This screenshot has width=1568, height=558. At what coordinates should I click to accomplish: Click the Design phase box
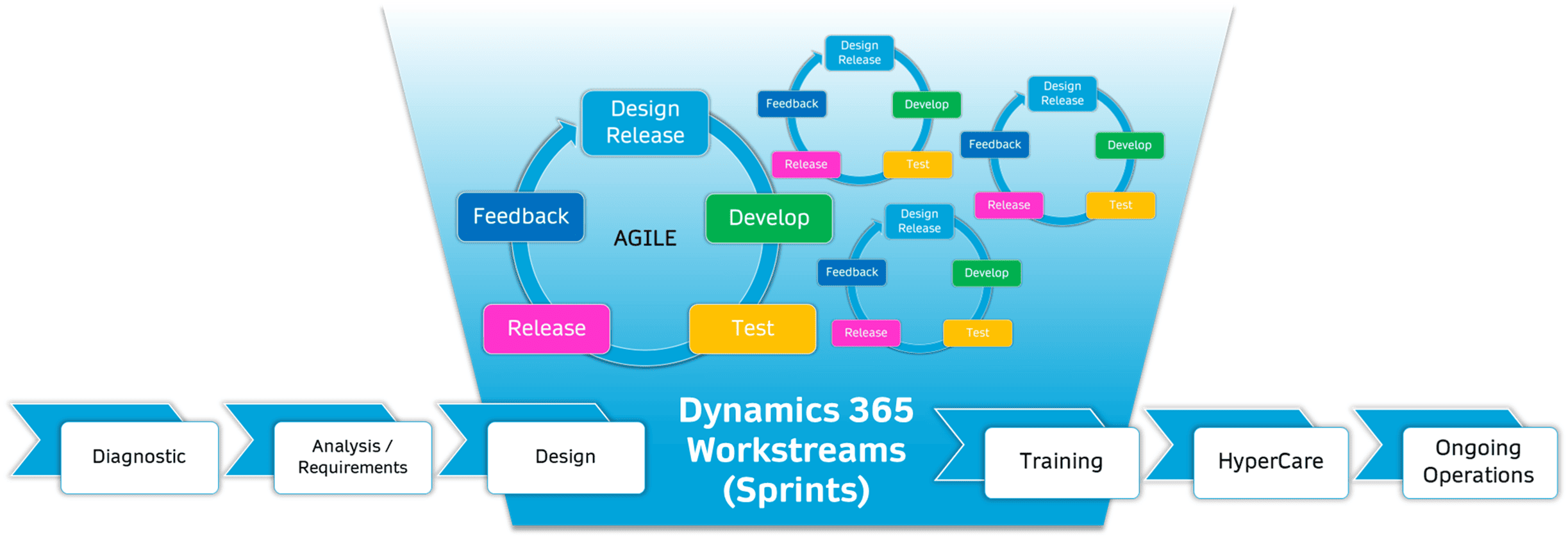[565, 457]
